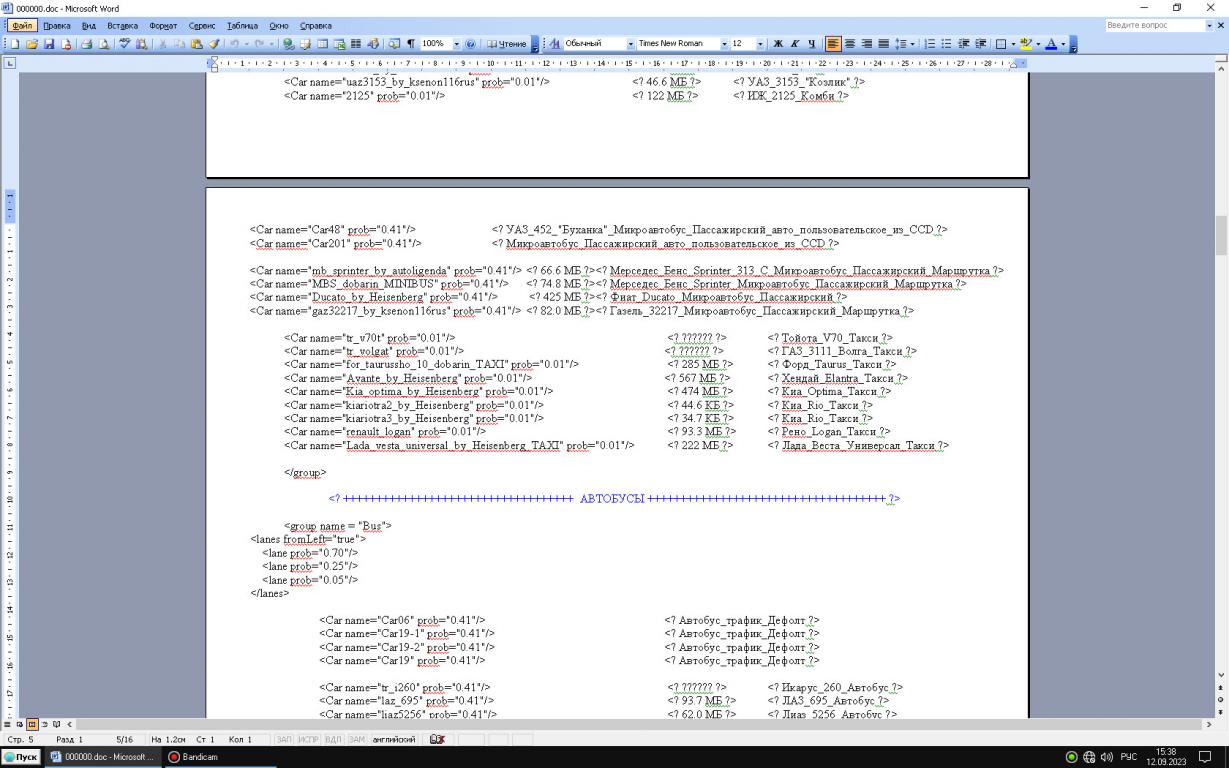Image resolution: width=1229 pixels, height=768 pixels.
Task: Open the 100% zoom dropdown
Action: click(457, 44)
